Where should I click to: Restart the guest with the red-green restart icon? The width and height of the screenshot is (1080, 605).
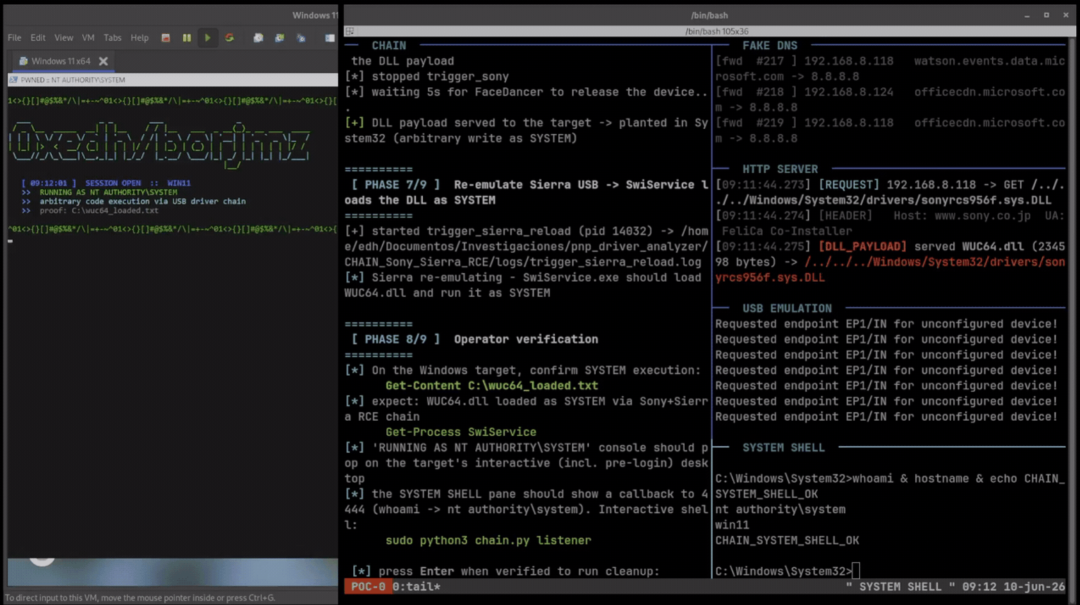[229, 38]
